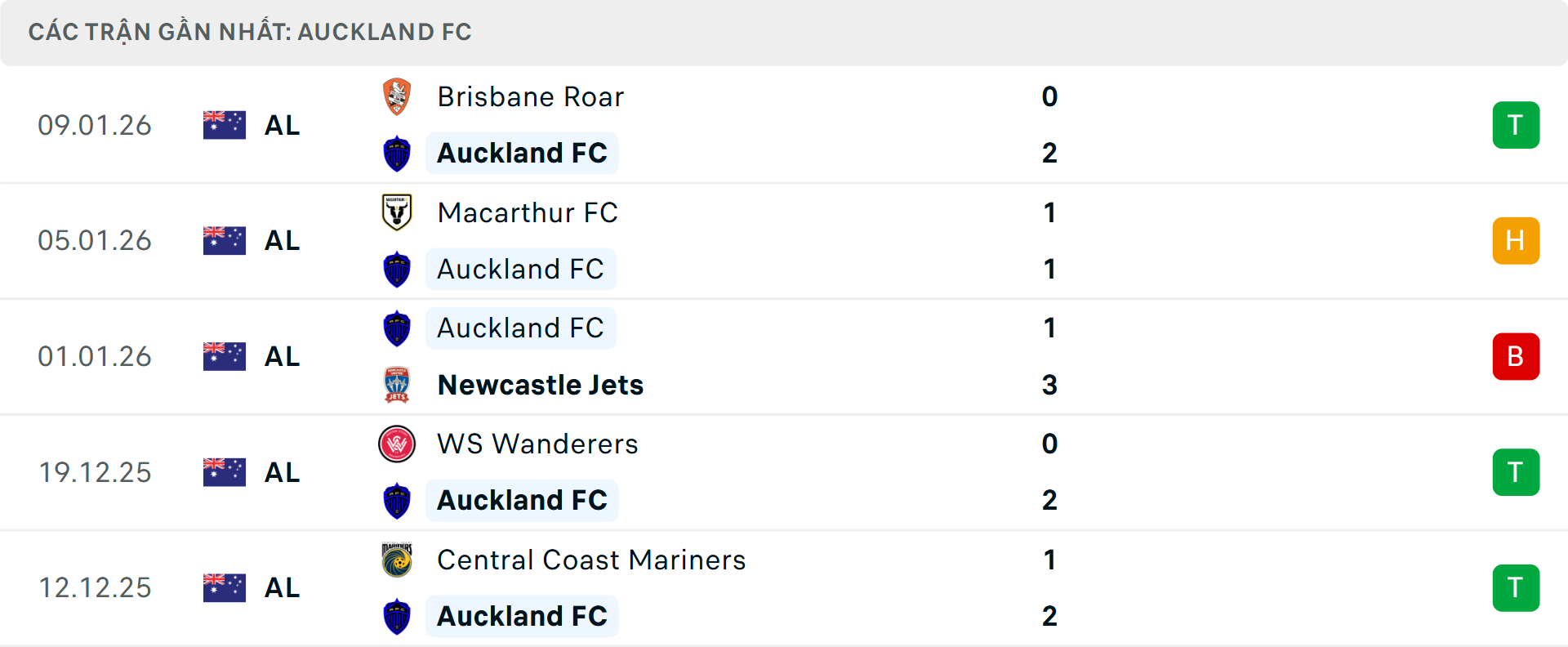Click the Brisbane Roar team crest
Screen dimensions: 1568x647
click(x=397, y=96)
